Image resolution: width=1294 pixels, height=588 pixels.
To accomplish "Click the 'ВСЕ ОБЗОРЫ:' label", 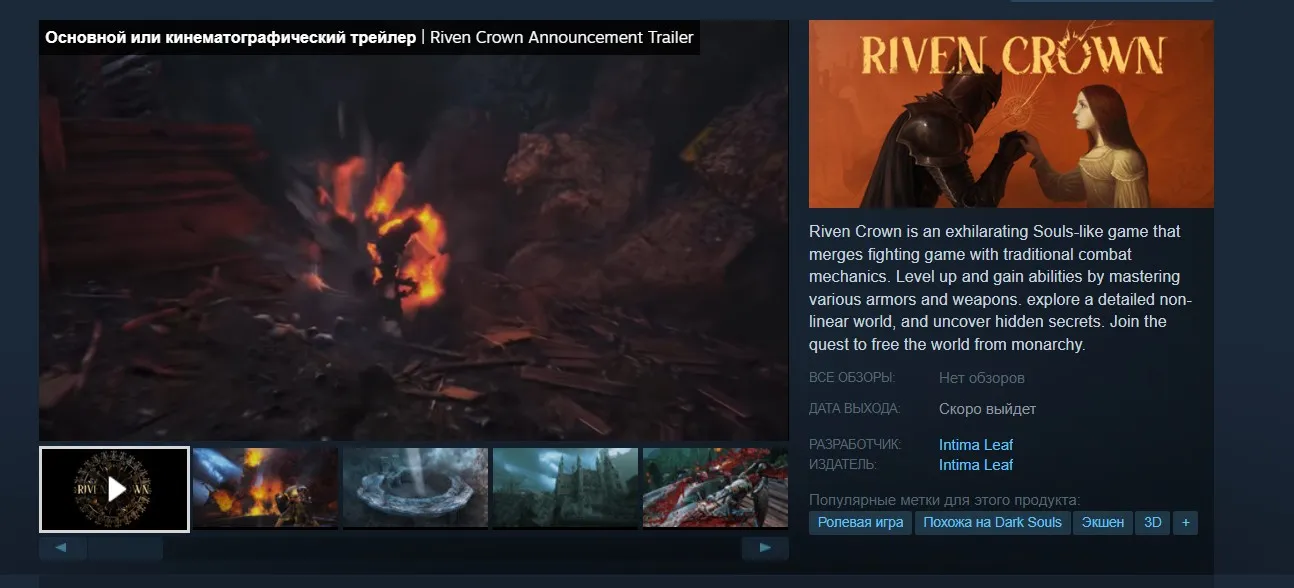I will click(x=852, y=378).
